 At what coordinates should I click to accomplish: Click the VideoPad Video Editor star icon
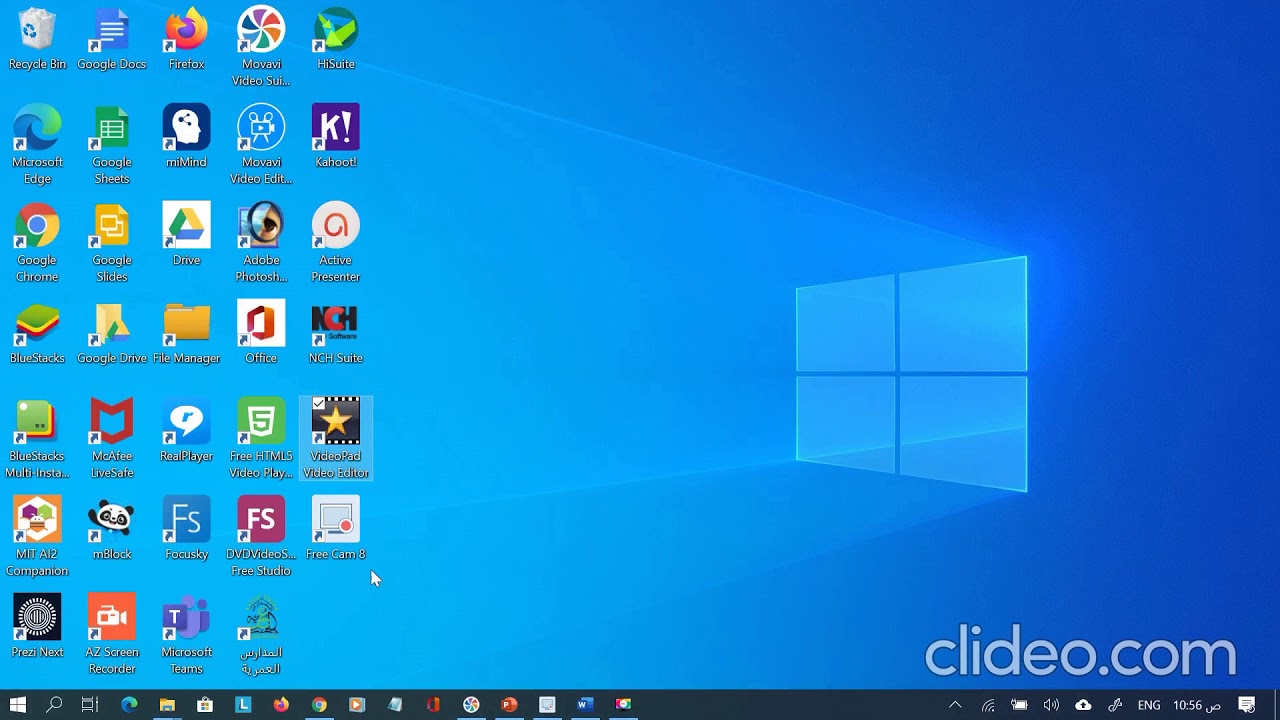(336, 421)
